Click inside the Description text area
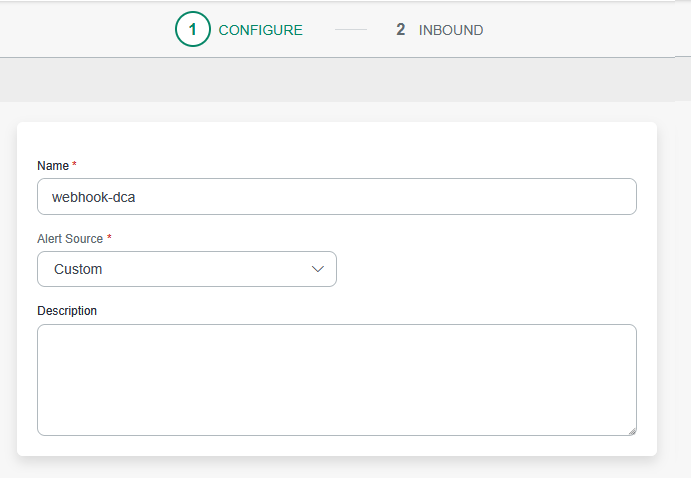The image size is (691, 478). pos(337,380)
